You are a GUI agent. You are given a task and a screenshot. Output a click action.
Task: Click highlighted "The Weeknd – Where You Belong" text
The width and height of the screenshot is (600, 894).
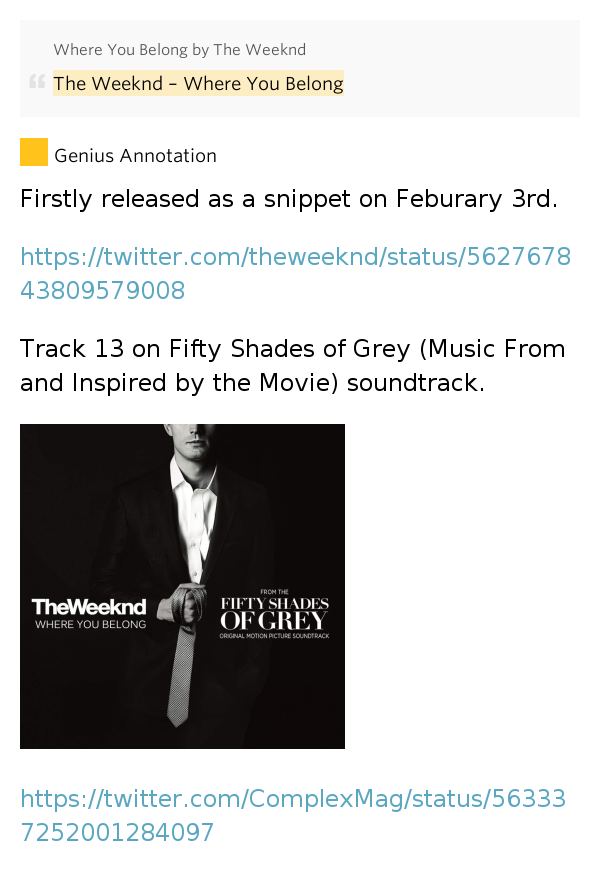coord(198,84)
